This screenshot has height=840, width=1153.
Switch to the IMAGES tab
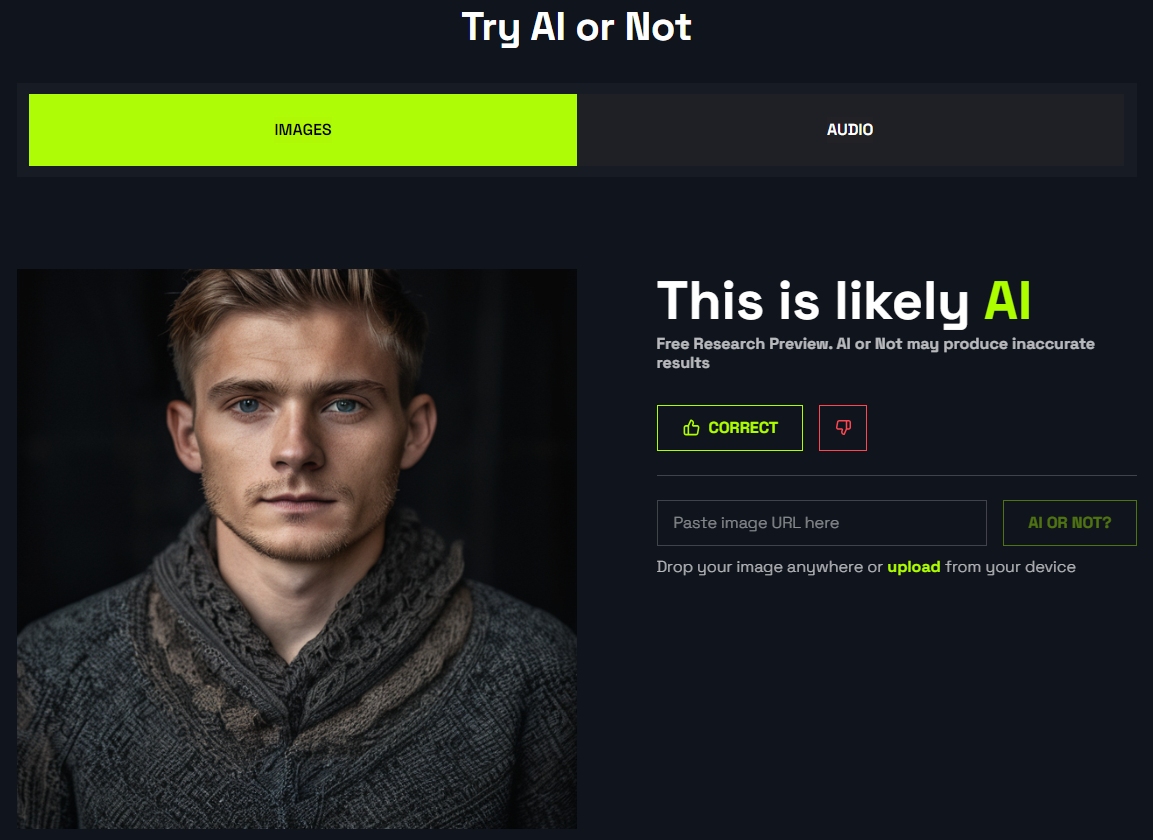click(x=302, y=129)
